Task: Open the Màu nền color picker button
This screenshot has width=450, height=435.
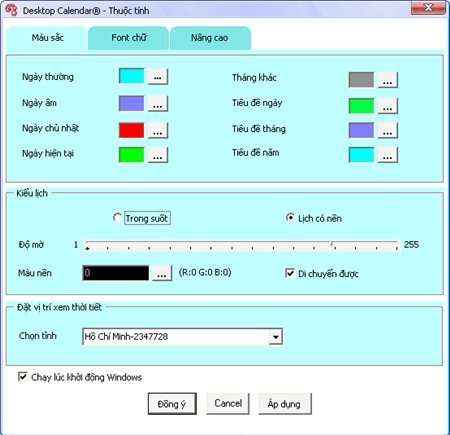Action: point(162,273)
